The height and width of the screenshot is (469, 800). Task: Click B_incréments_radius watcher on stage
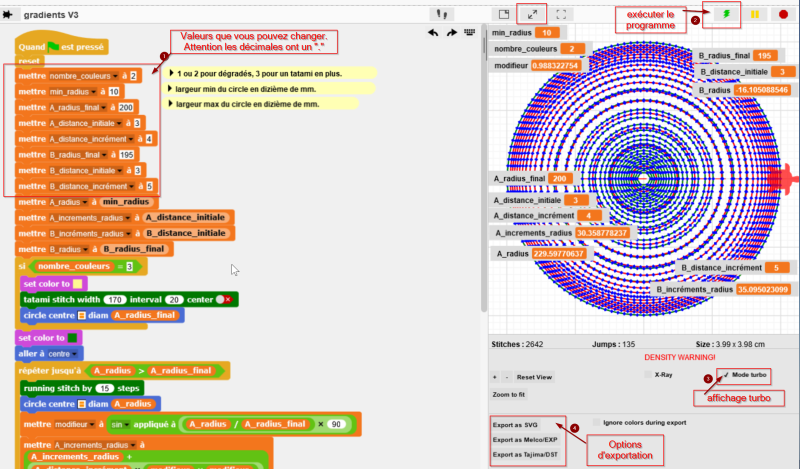[723, 289]
